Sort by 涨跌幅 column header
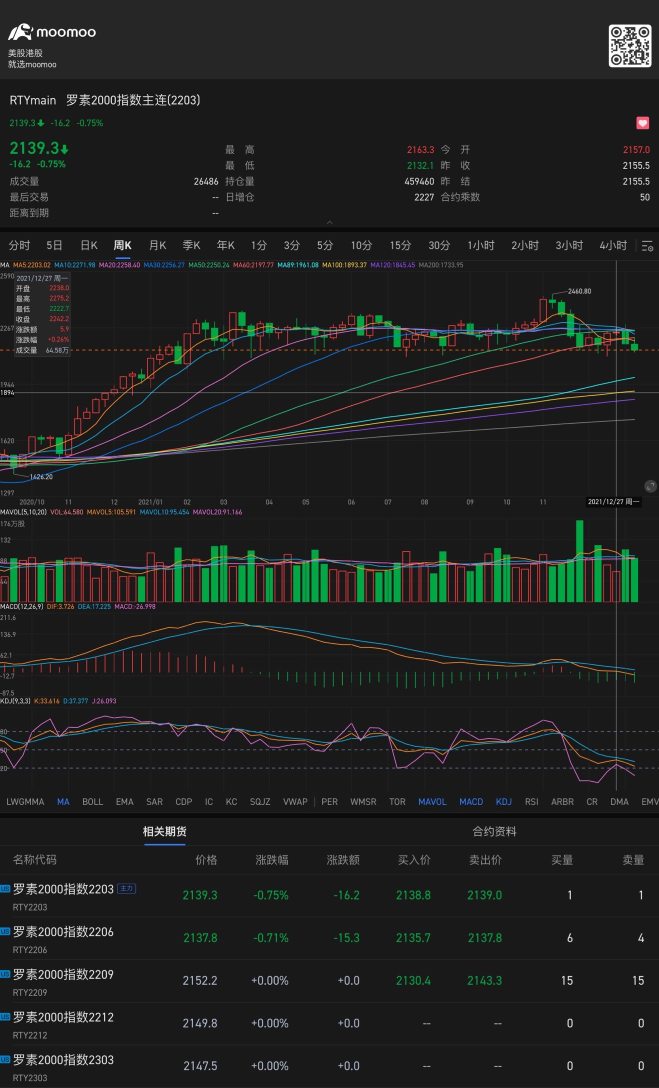 tap(272, 860)
